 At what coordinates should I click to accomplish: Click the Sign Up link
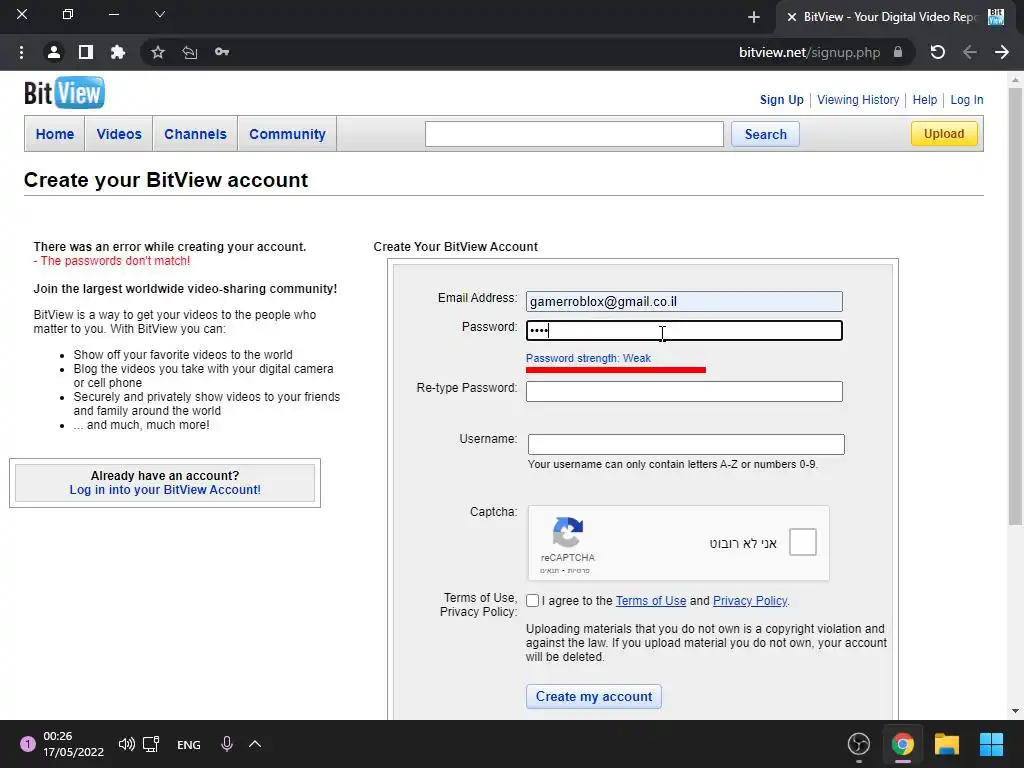tap(782, 100)
